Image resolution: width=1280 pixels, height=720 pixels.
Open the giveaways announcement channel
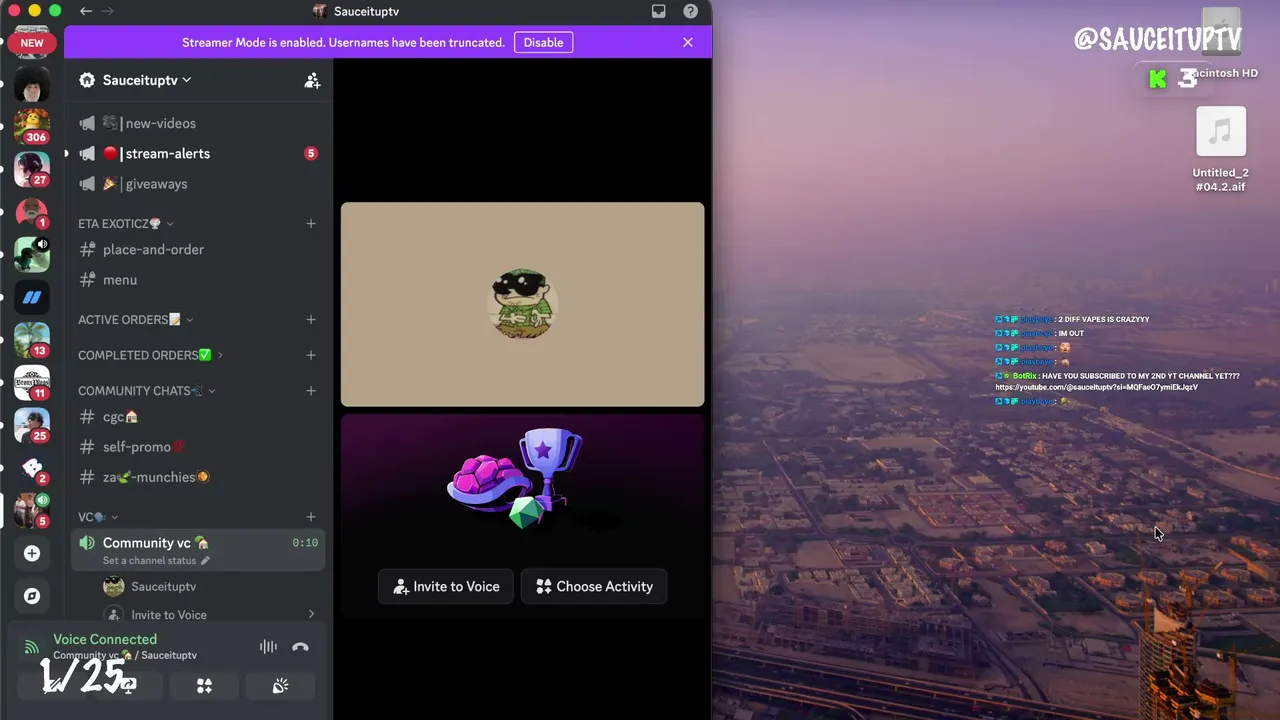[x=198, y=184]
